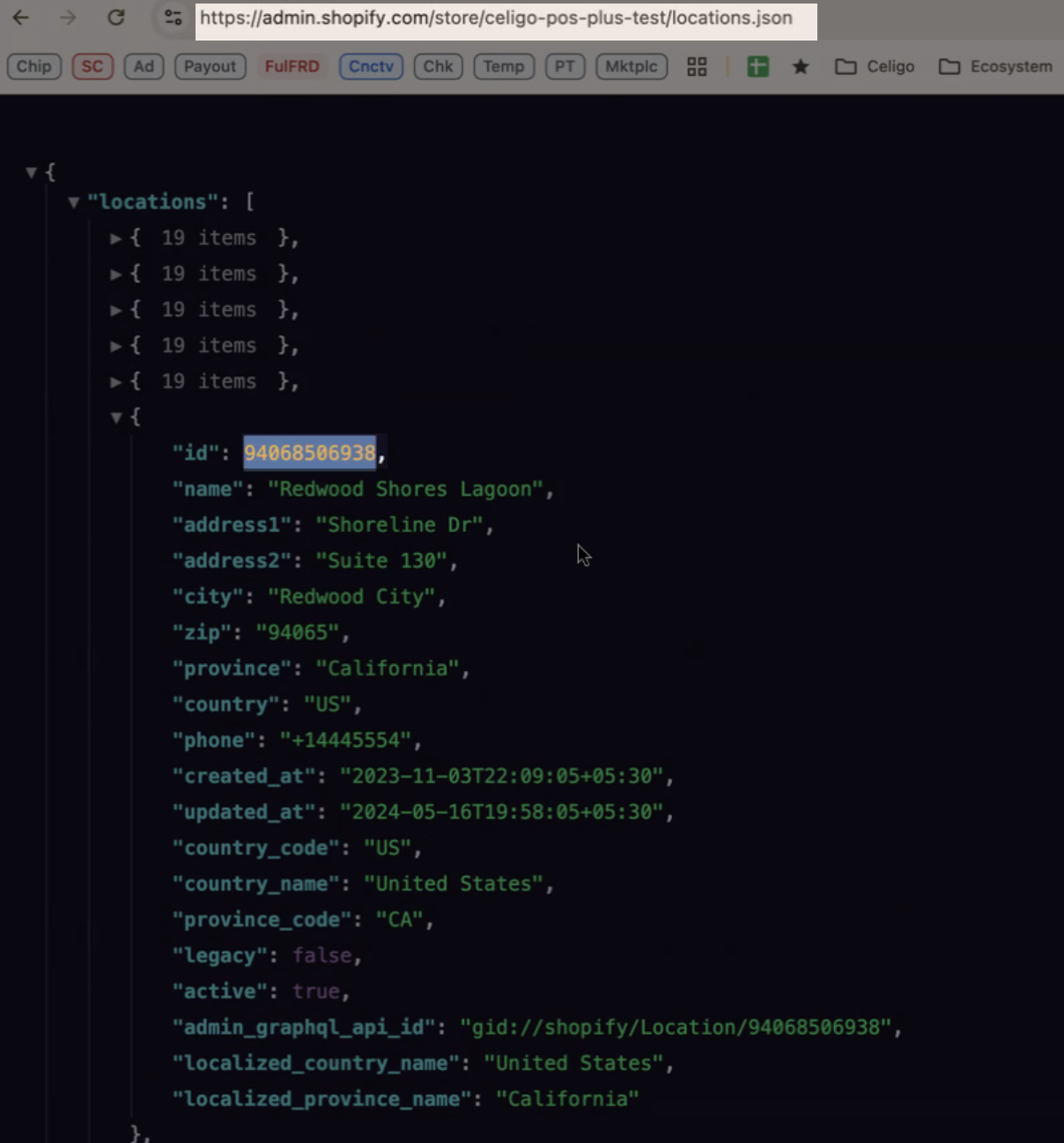
Task: Open the Ecosystem bookmarks folder
Action: 995,67
